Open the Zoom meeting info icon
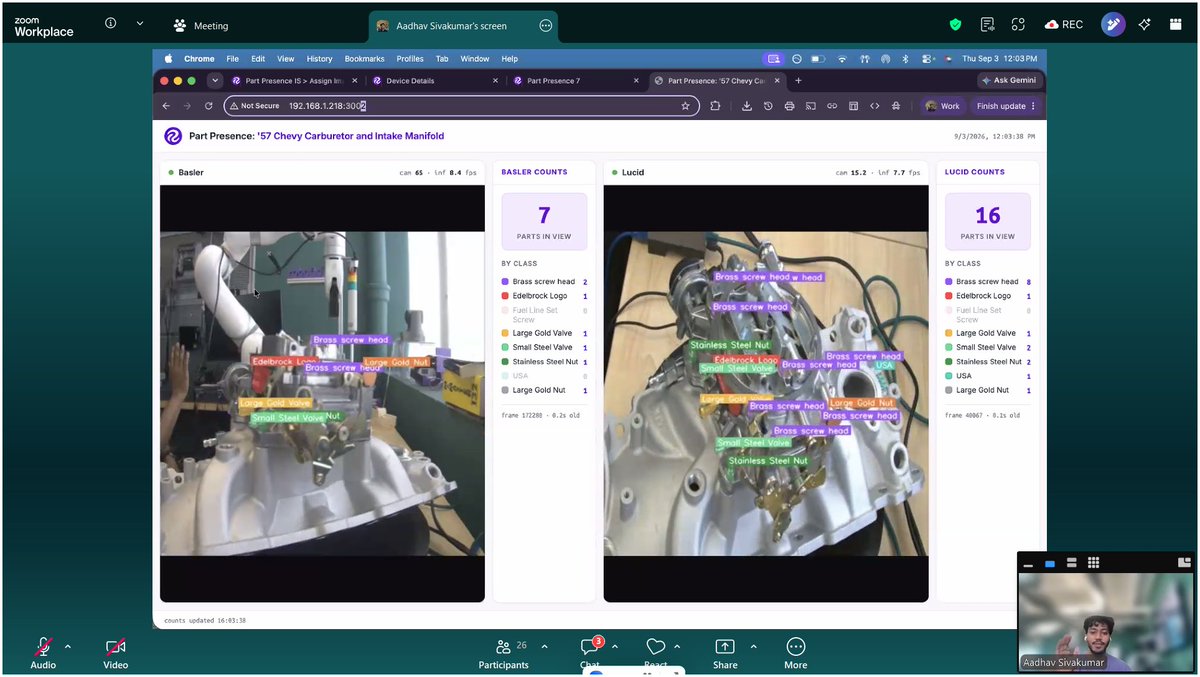This screenshot has height=677, width=1200. (x=110, y=24)
